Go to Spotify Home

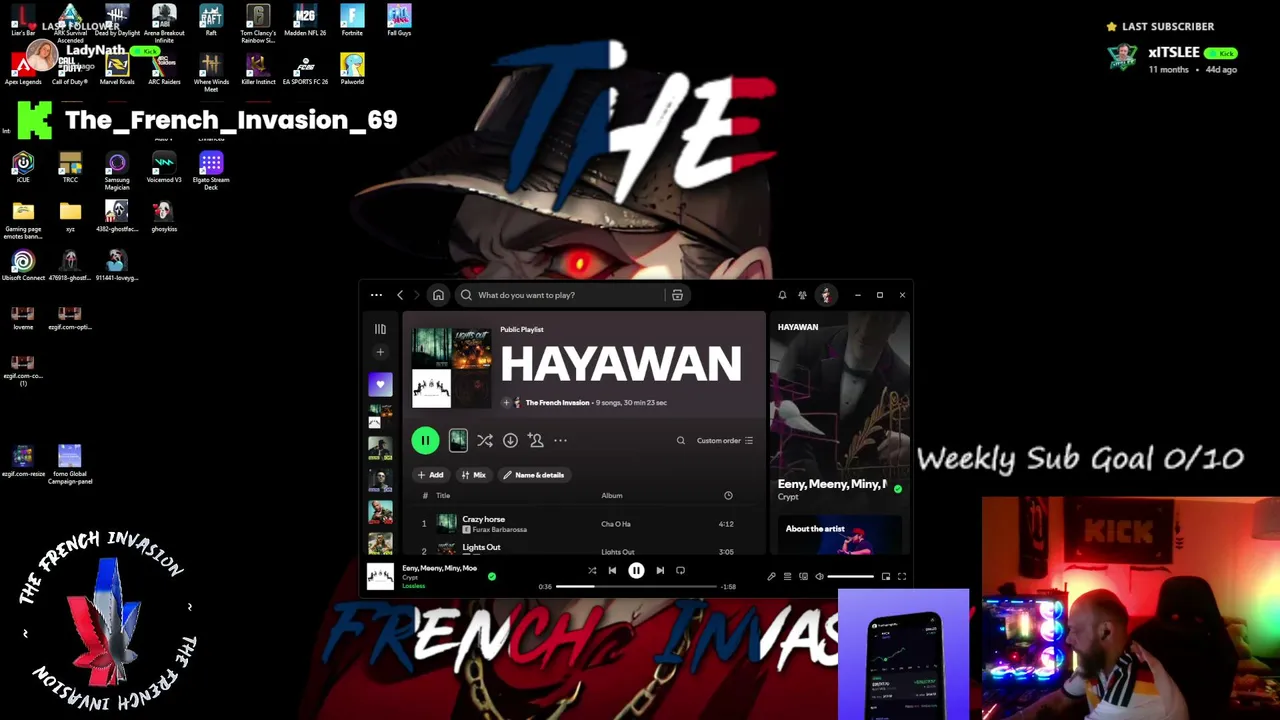[438, 295]
